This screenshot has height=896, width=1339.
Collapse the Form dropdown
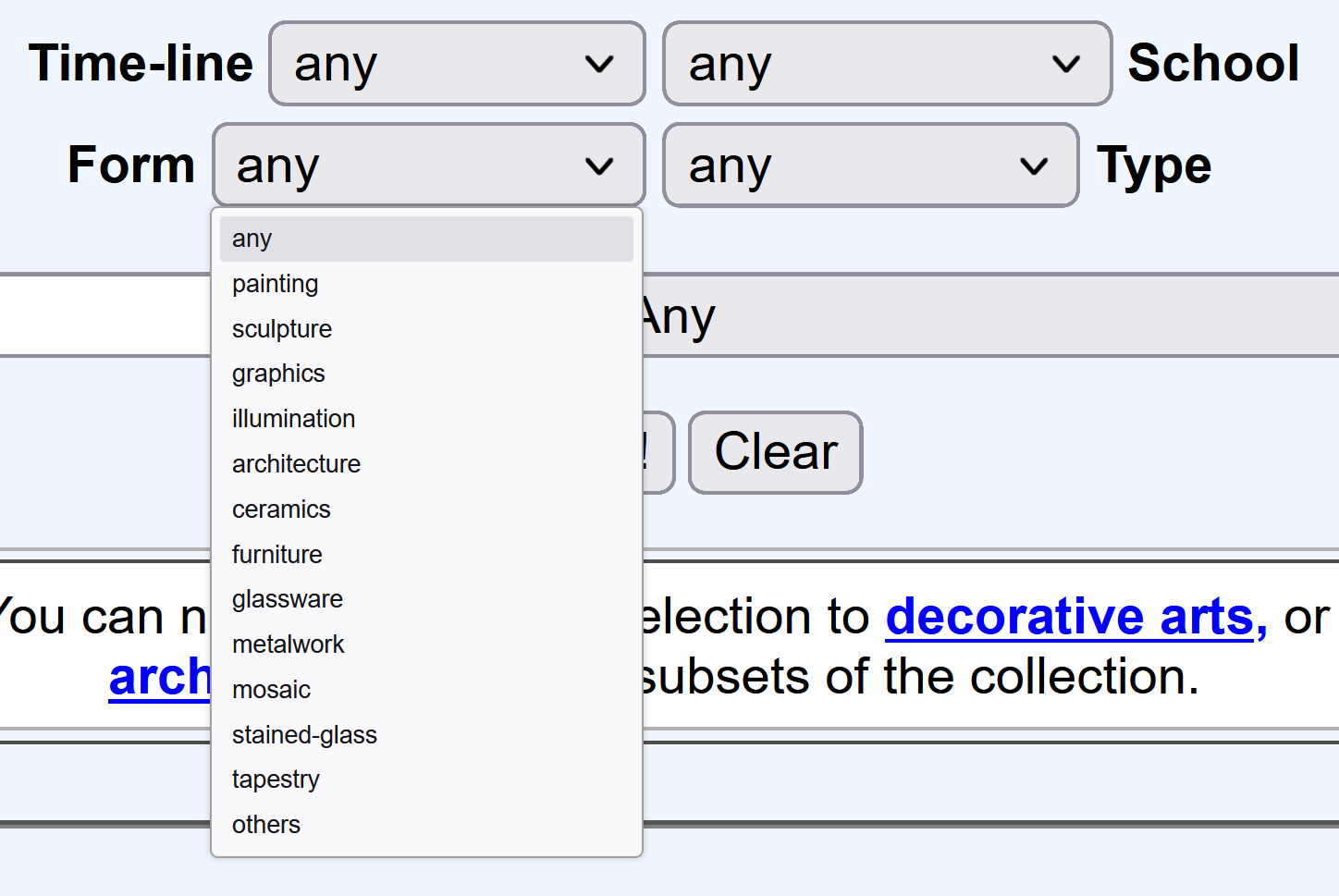click(428, 166)
